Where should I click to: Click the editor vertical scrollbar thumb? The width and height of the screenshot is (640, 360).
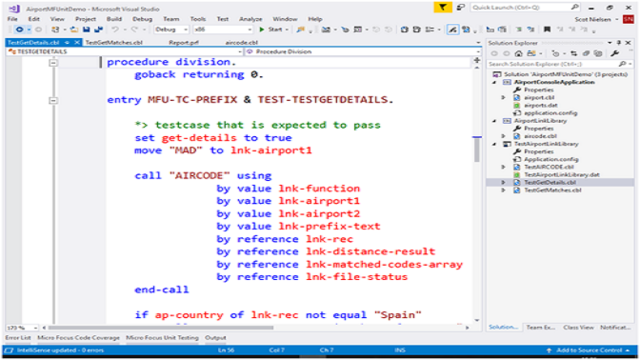pos(476,150)
